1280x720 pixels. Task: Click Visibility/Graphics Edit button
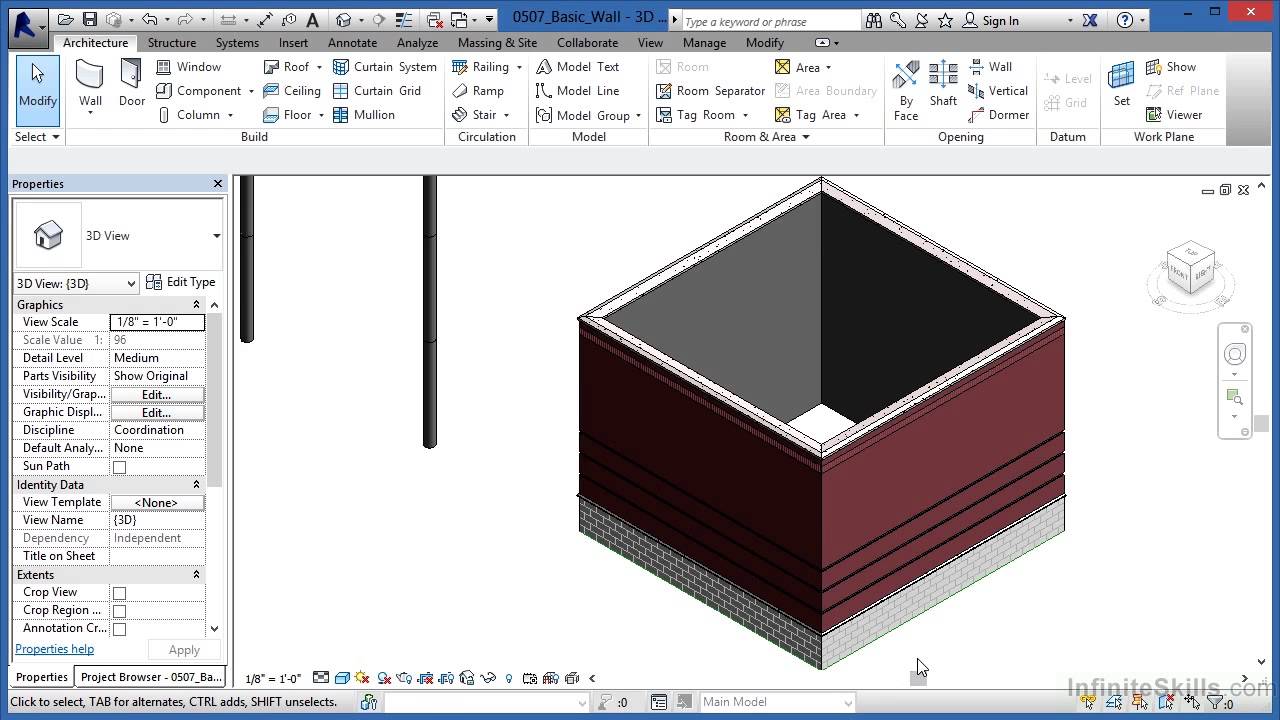click(157, 394)
